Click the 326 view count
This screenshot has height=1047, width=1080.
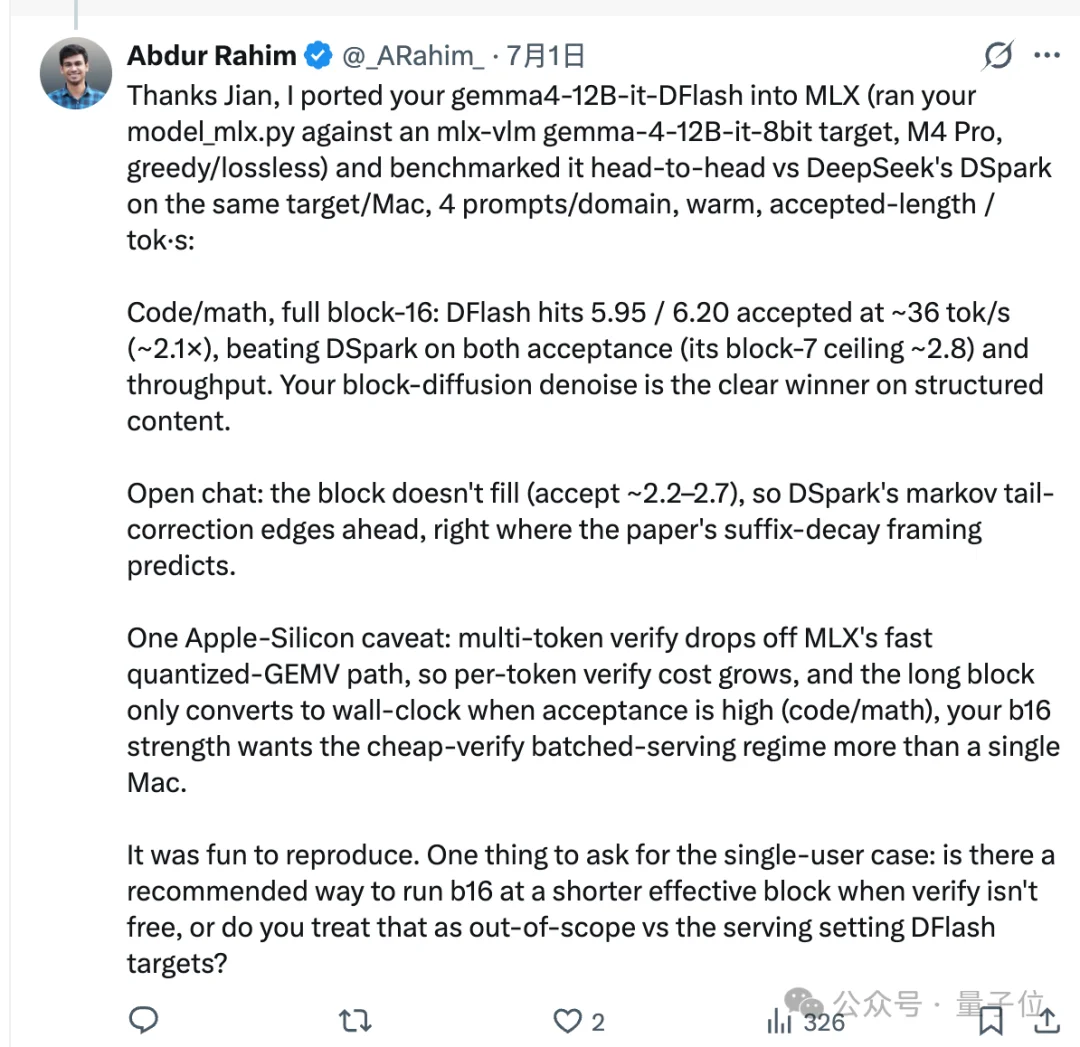coord(824,1022)
